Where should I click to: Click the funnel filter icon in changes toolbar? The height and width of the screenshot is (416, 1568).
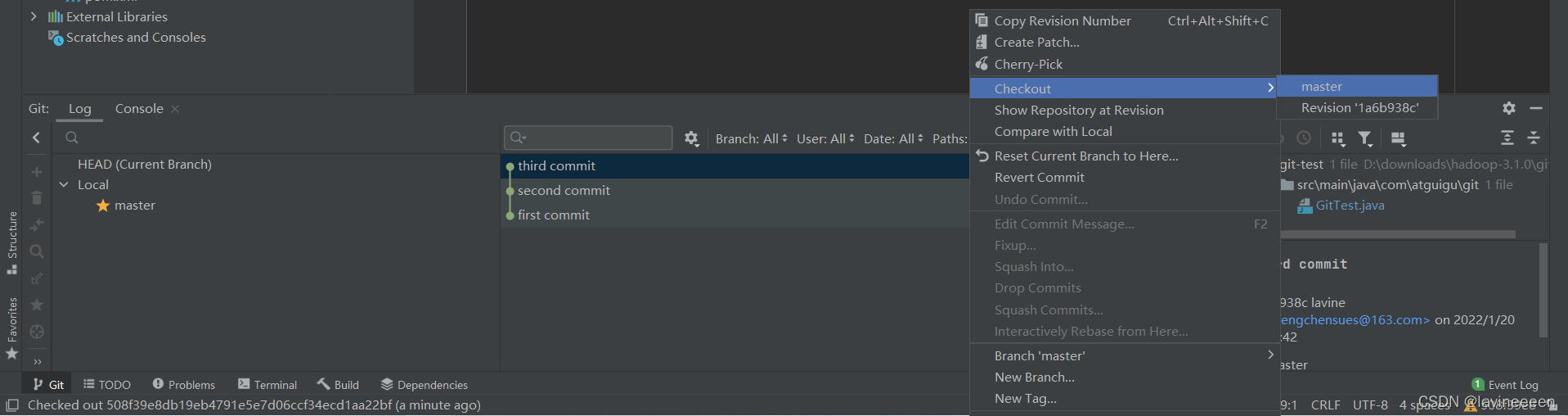click(x=1365, y=138)
